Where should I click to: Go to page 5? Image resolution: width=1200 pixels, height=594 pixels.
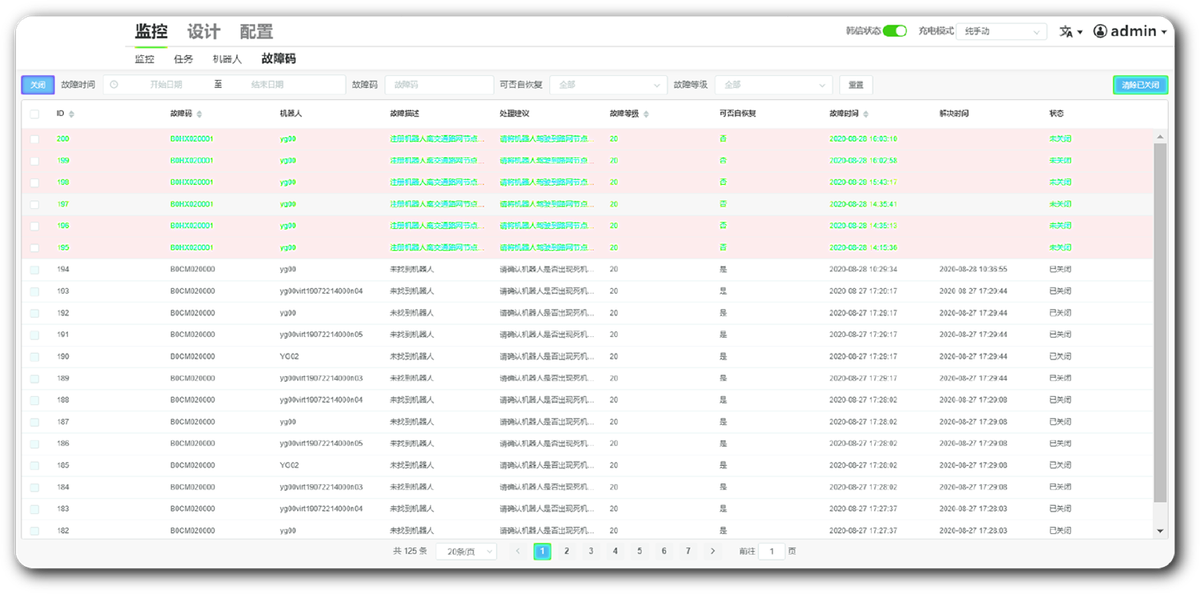coord(639,551)
